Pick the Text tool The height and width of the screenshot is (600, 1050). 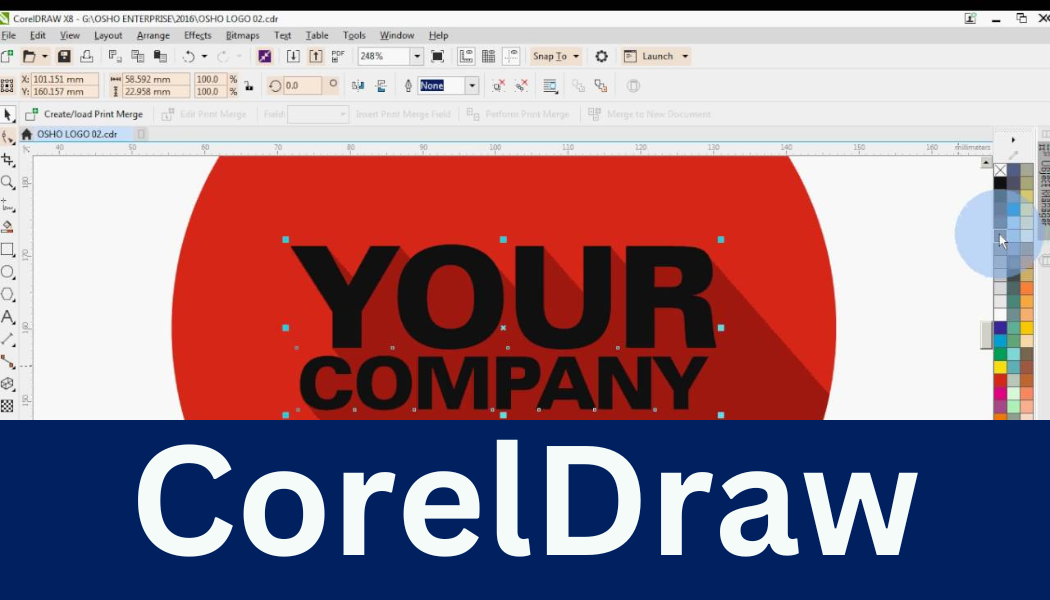8,317
